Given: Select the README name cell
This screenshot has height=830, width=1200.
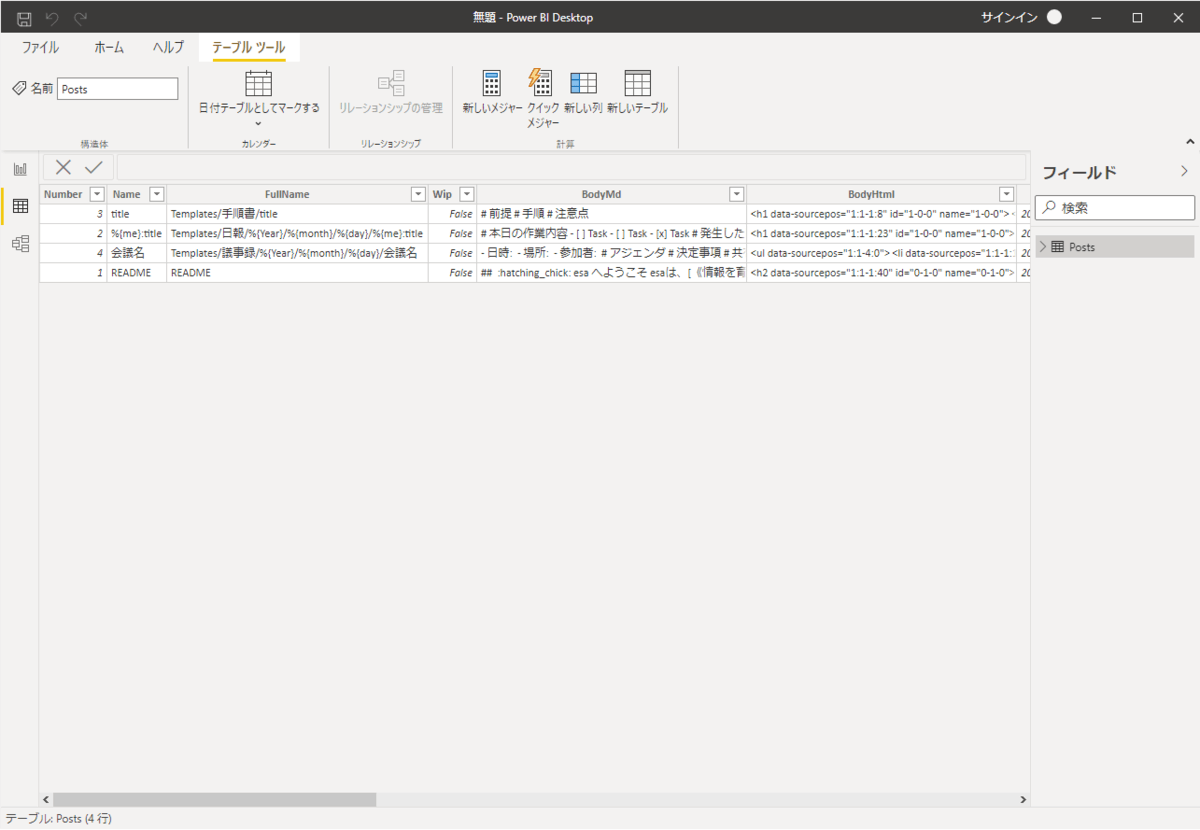Looking at the screenshot, I should point(137,272).
